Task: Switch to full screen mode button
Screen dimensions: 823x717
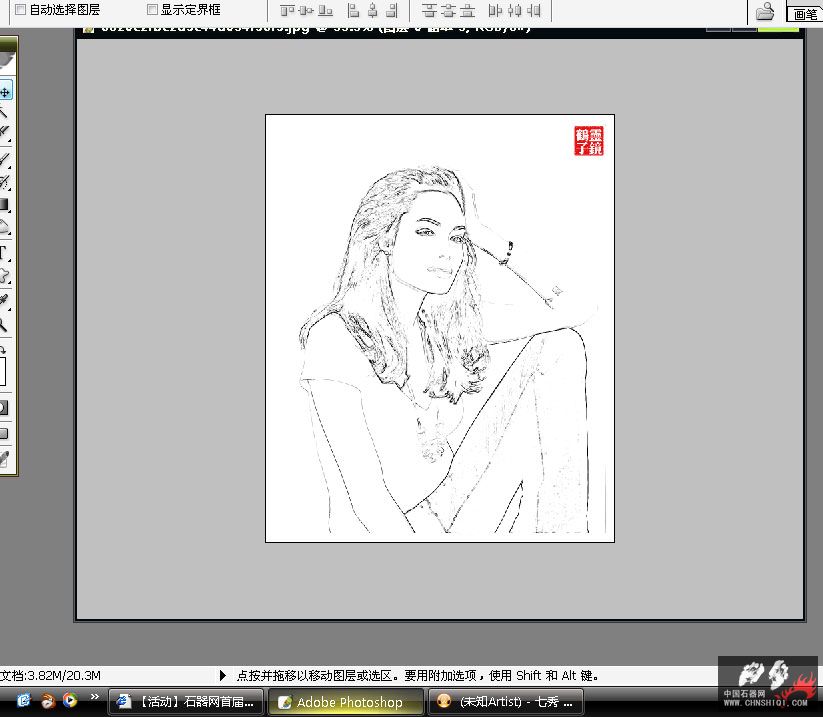Action: (x=4, y=433)
